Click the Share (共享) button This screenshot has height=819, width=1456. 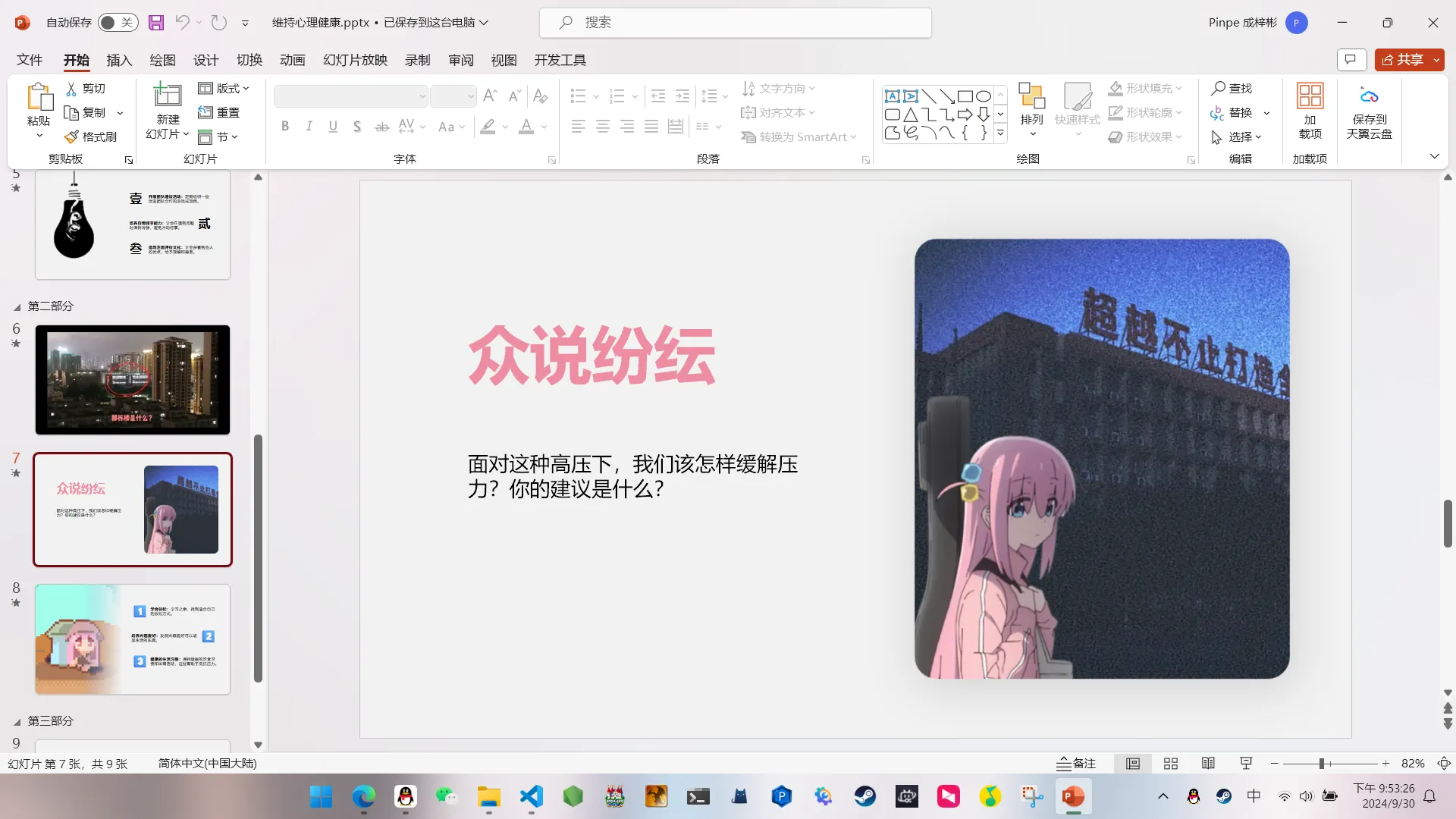(x=1402, y=60)
